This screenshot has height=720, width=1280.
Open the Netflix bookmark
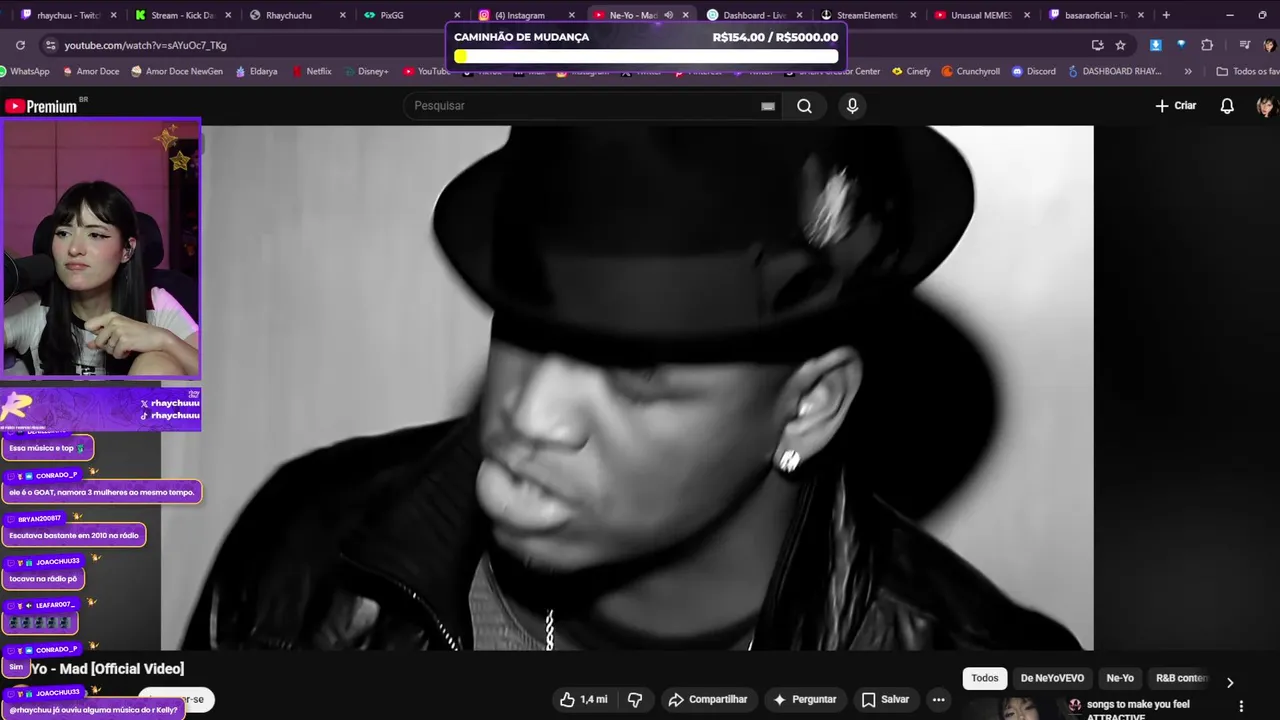coord(311,71)
